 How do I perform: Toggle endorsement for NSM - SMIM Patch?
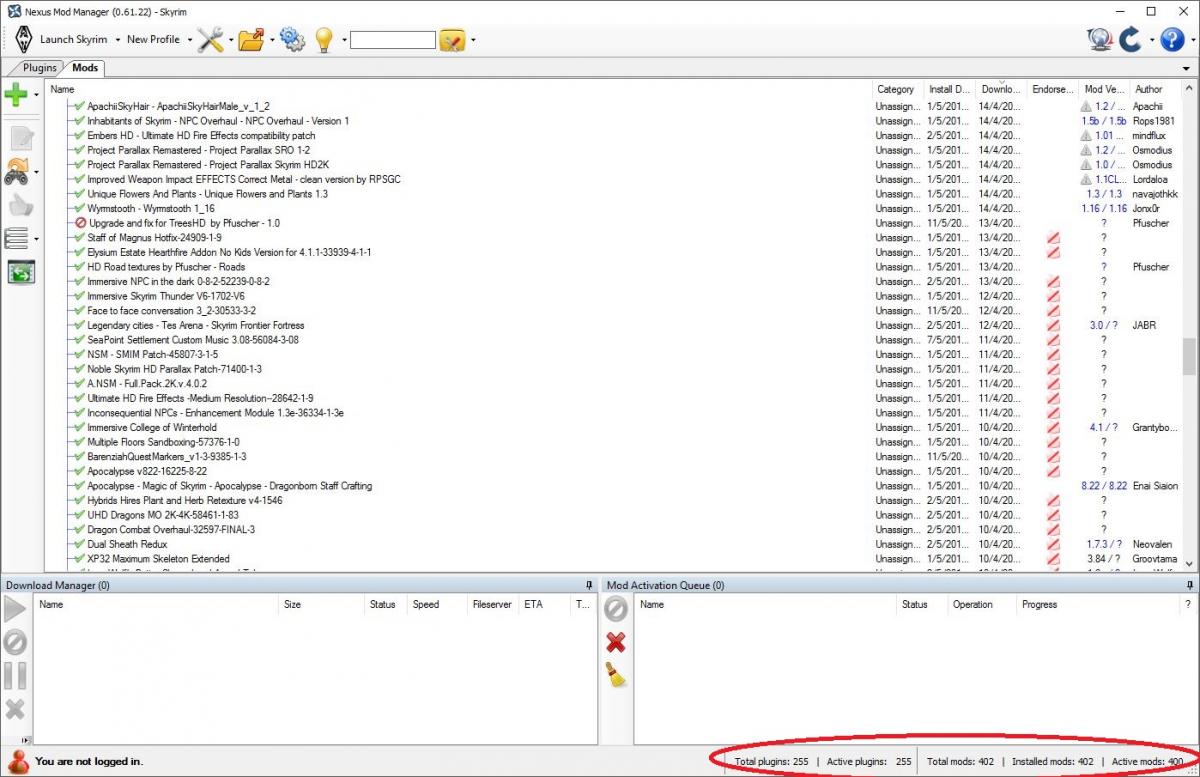pyautogui.click(x=1052, y=354)
